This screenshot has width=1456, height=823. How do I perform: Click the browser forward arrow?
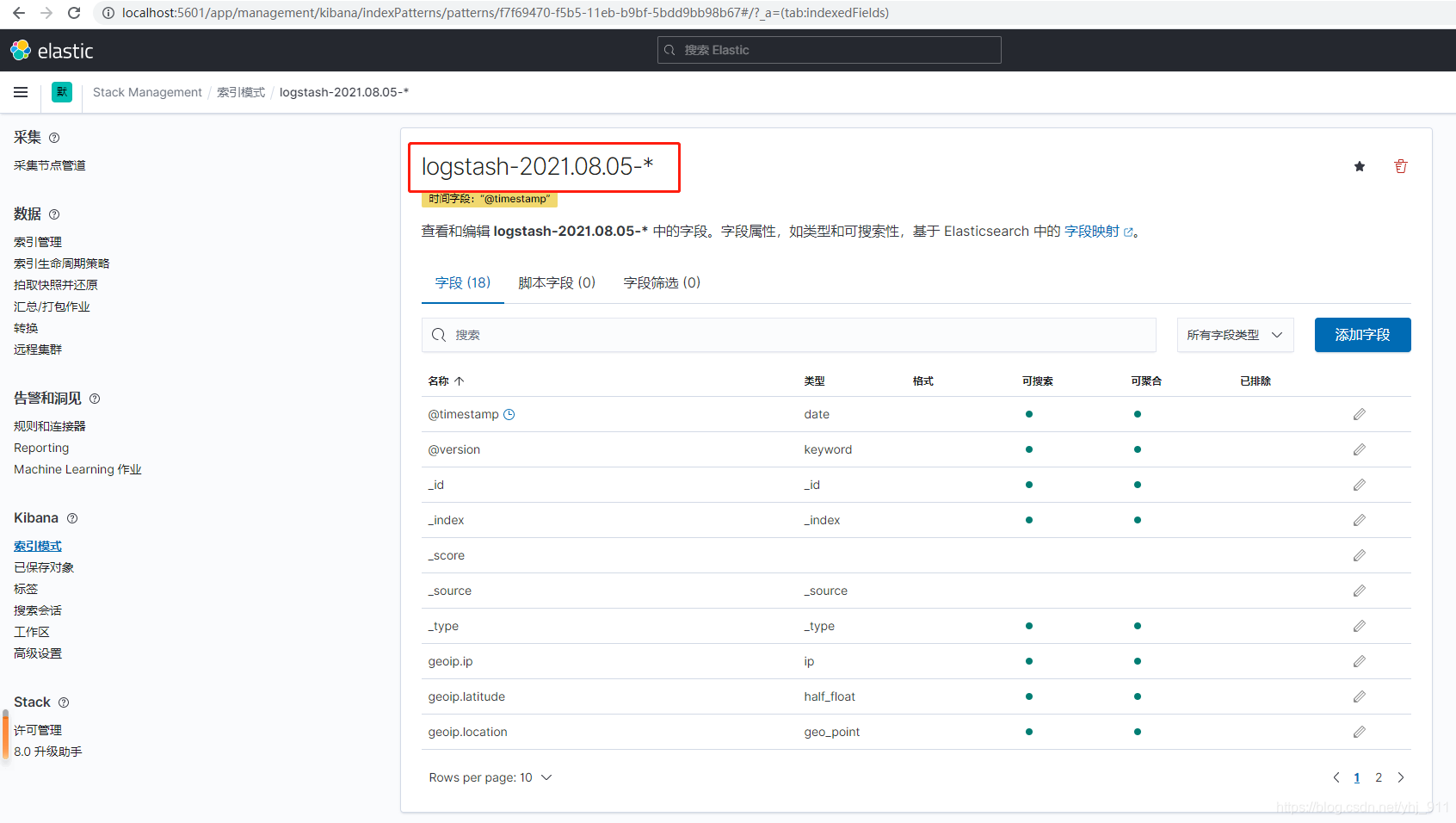click(46, 13)
